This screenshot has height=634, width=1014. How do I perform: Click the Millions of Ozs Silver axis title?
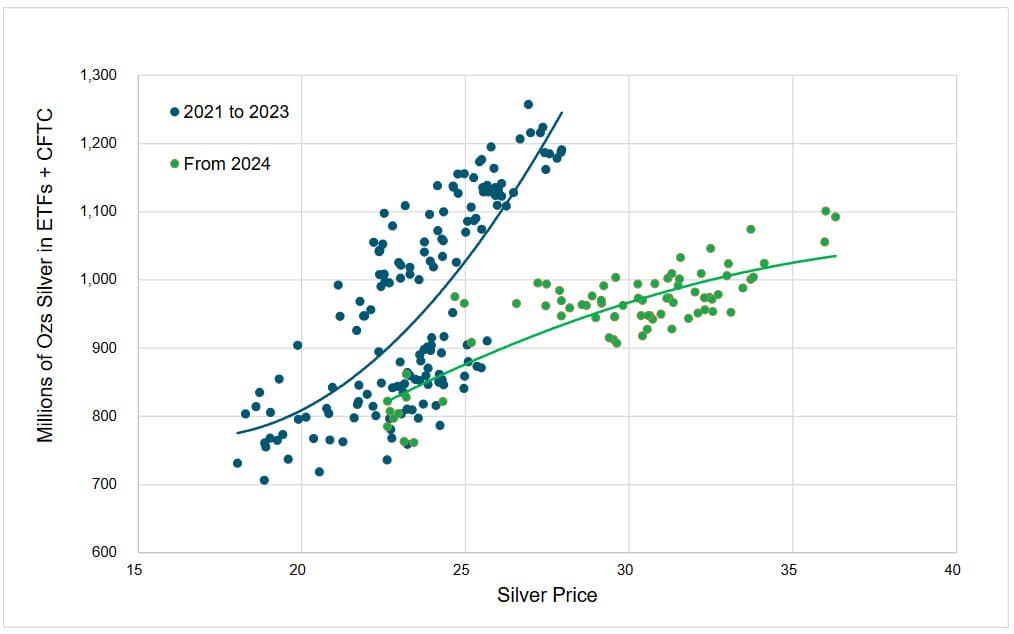[45, 276]
